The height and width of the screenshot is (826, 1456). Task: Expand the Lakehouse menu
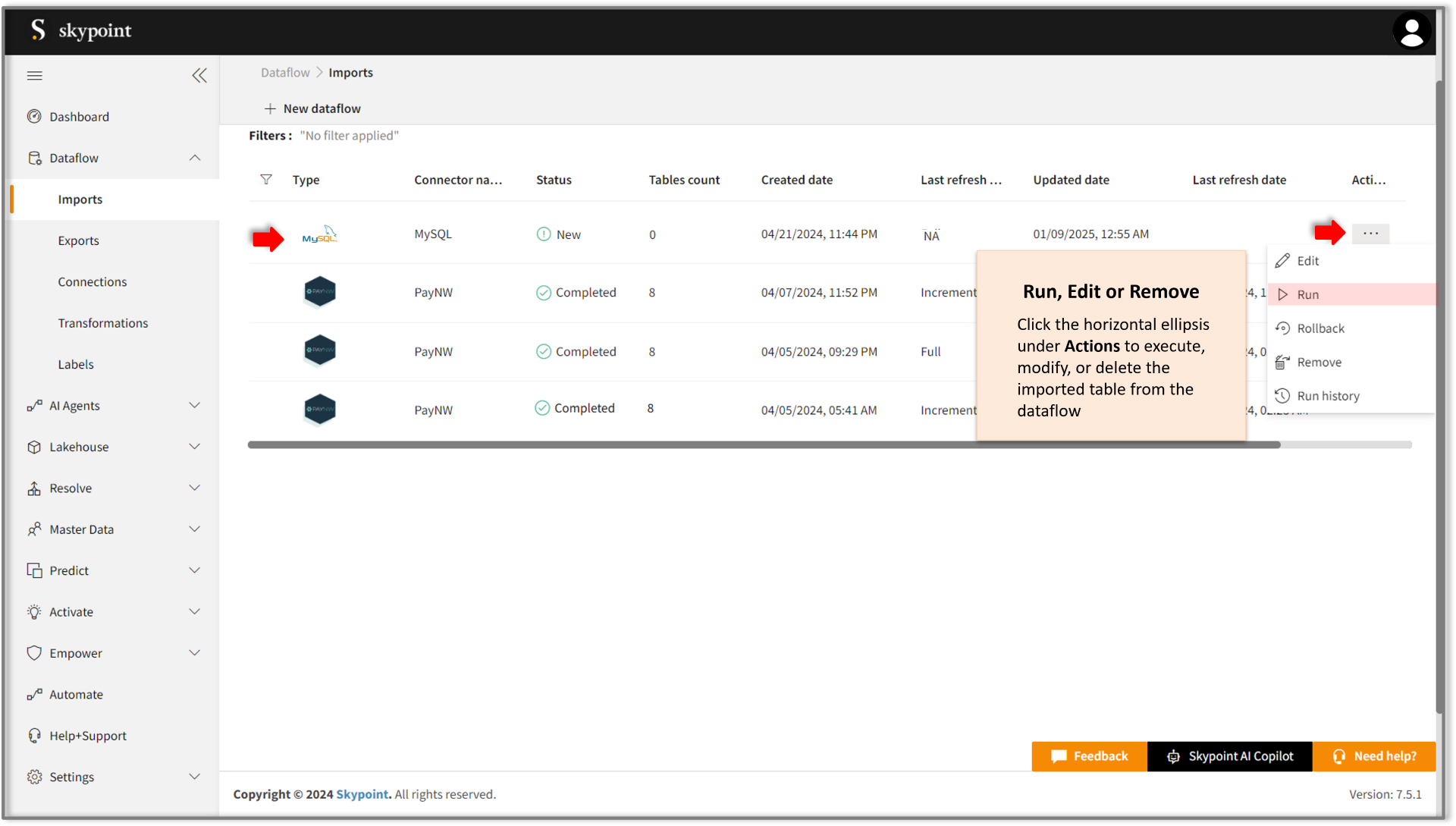195,447
